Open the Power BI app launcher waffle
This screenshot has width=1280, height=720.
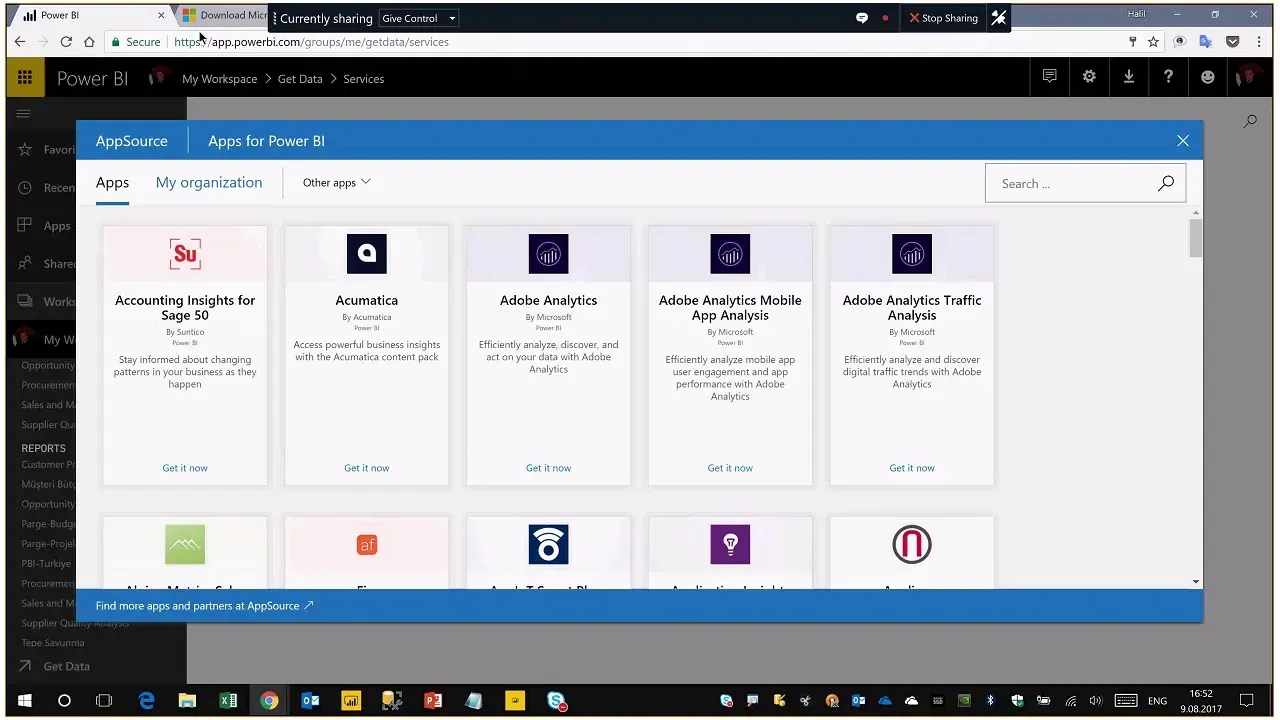pyautogui.click(x=25, y=78)
